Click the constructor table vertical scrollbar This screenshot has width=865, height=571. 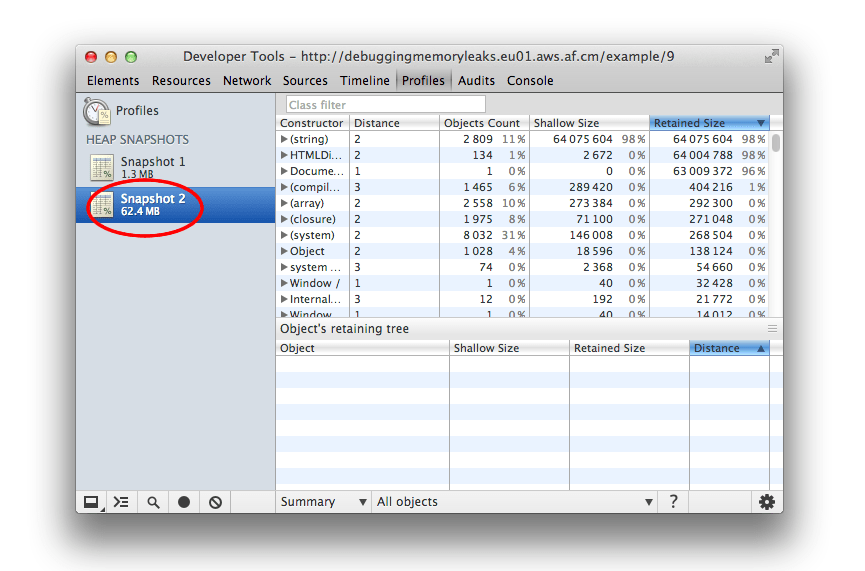click(776, 143)
